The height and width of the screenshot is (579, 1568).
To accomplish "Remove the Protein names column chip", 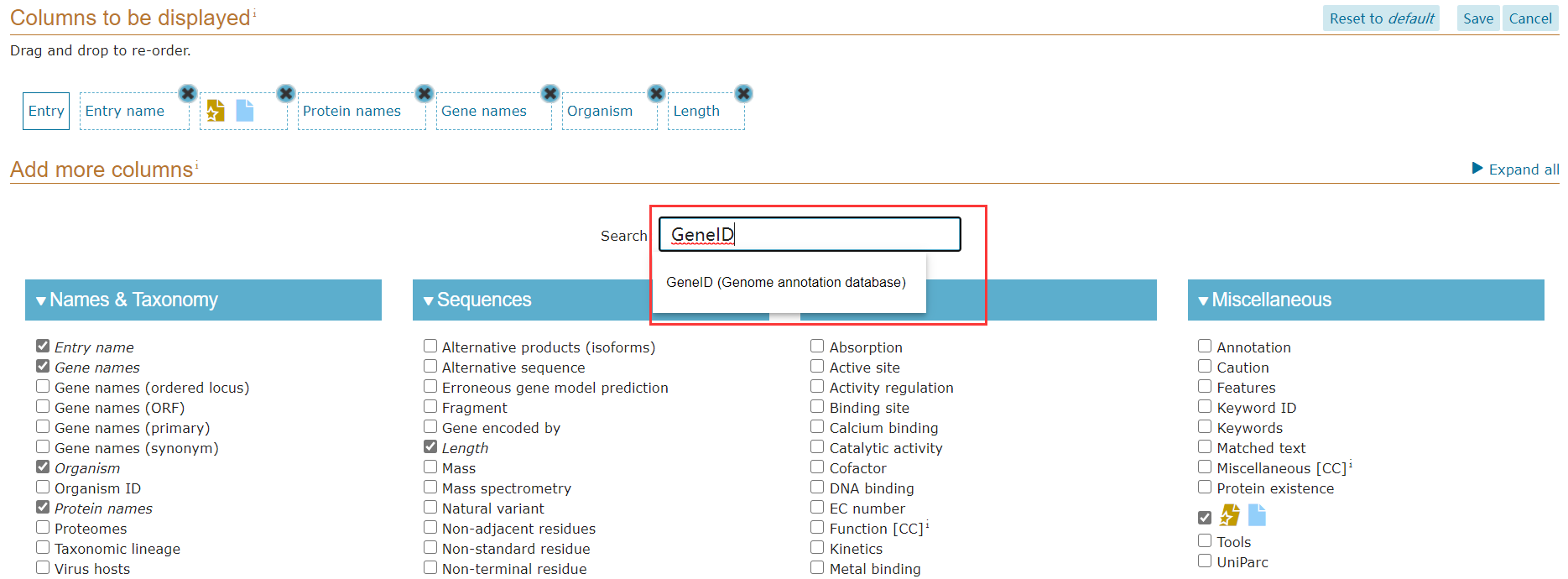I will (x=425, y=93).
